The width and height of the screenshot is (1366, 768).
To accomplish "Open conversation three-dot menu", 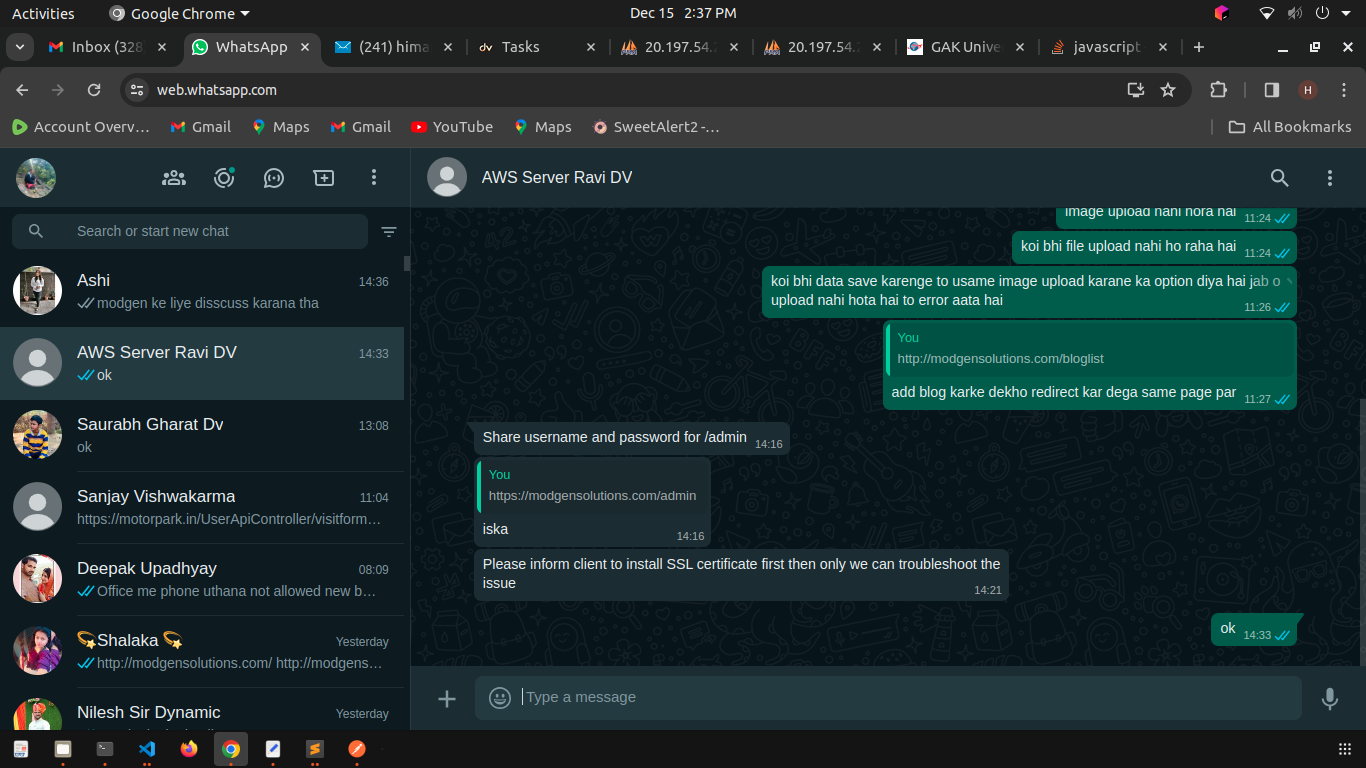I will click(1330, 178).
